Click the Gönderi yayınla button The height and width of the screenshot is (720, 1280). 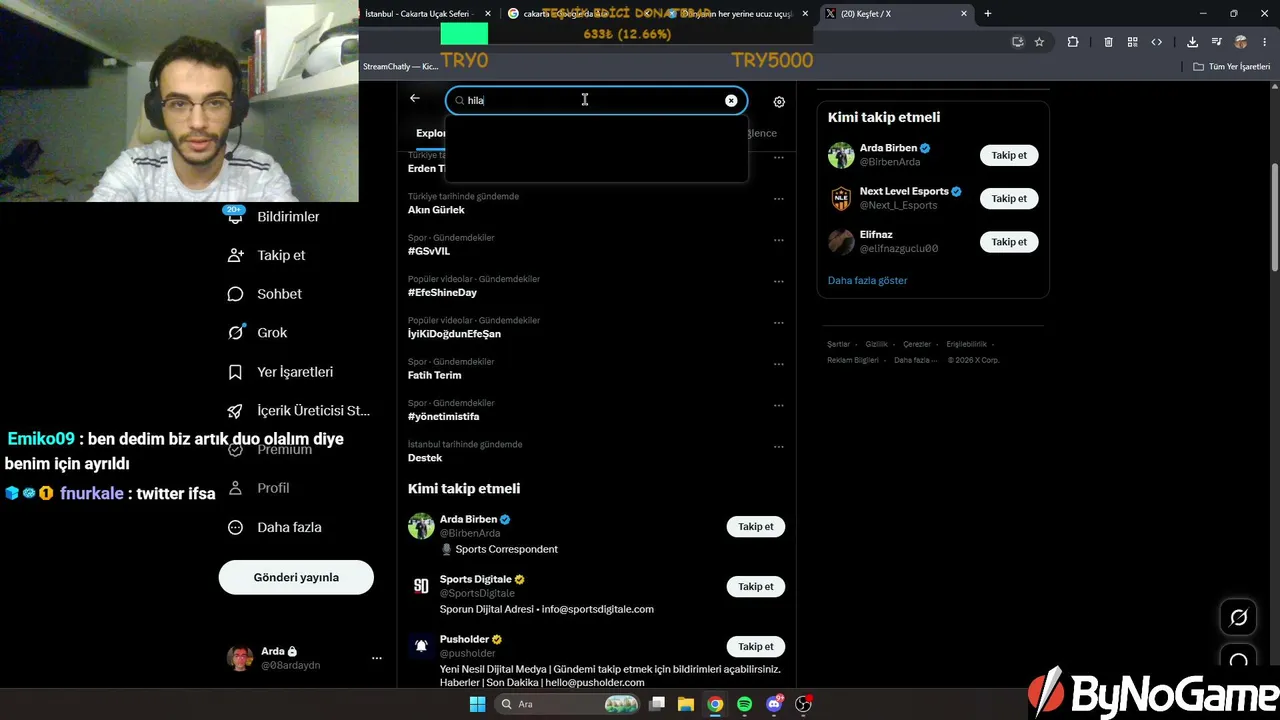pos(296,577)
